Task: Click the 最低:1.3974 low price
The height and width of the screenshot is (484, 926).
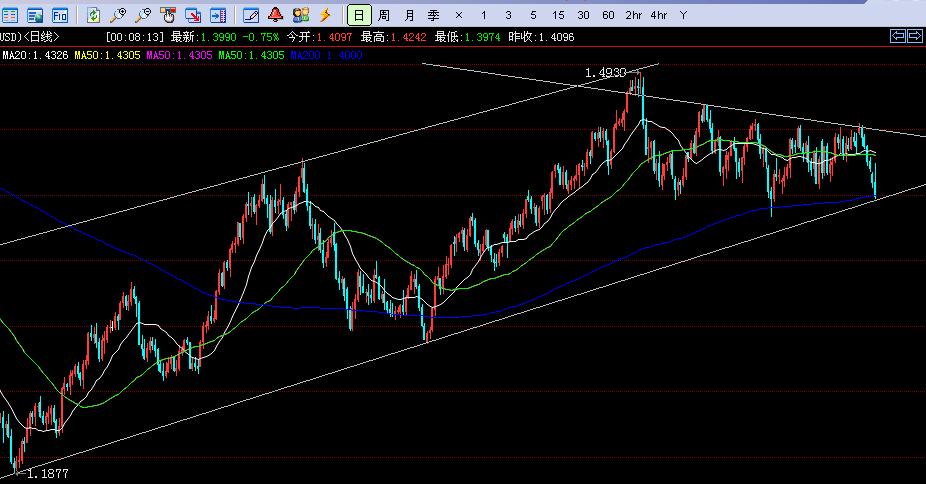Action: [468, 37]
